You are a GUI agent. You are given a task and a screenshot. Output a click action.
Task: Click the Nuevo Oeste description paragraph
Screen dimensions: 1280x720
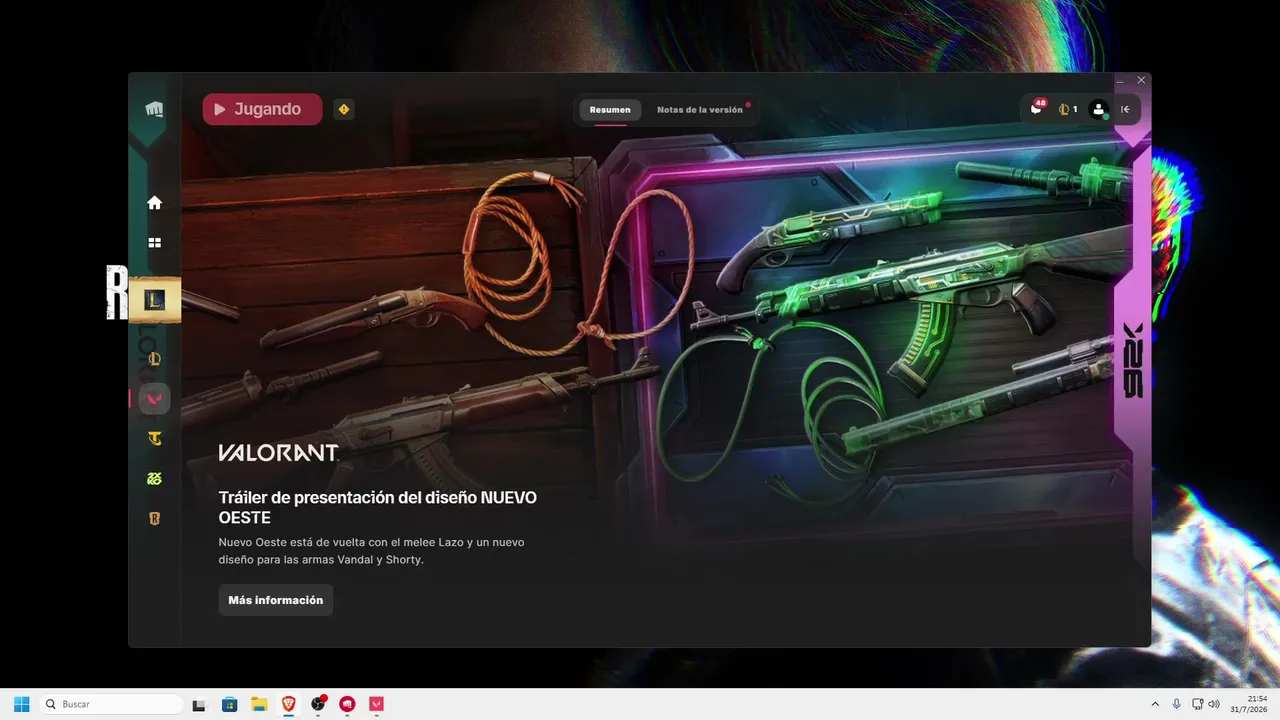372,551
